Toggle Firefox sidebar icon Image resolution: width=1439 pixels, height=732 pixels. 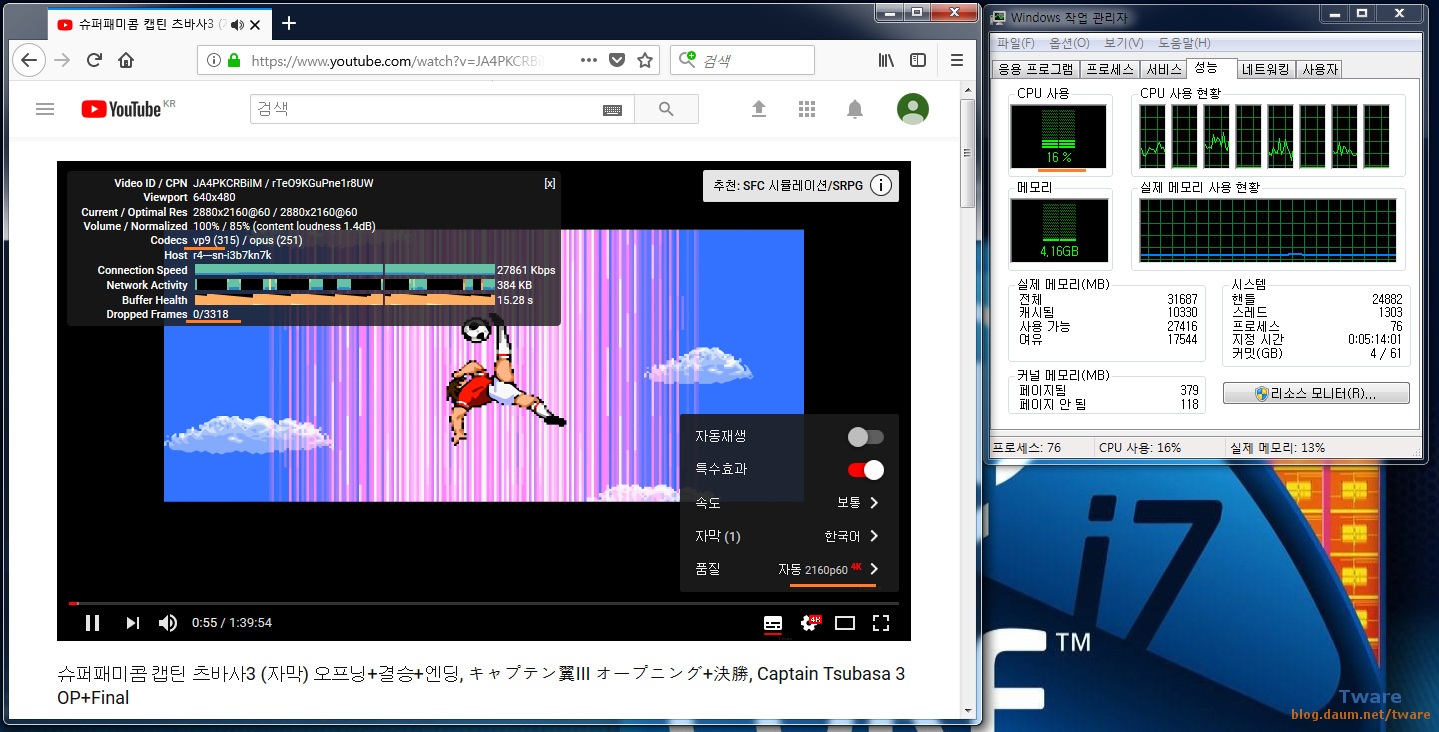(x=918, y=60)
